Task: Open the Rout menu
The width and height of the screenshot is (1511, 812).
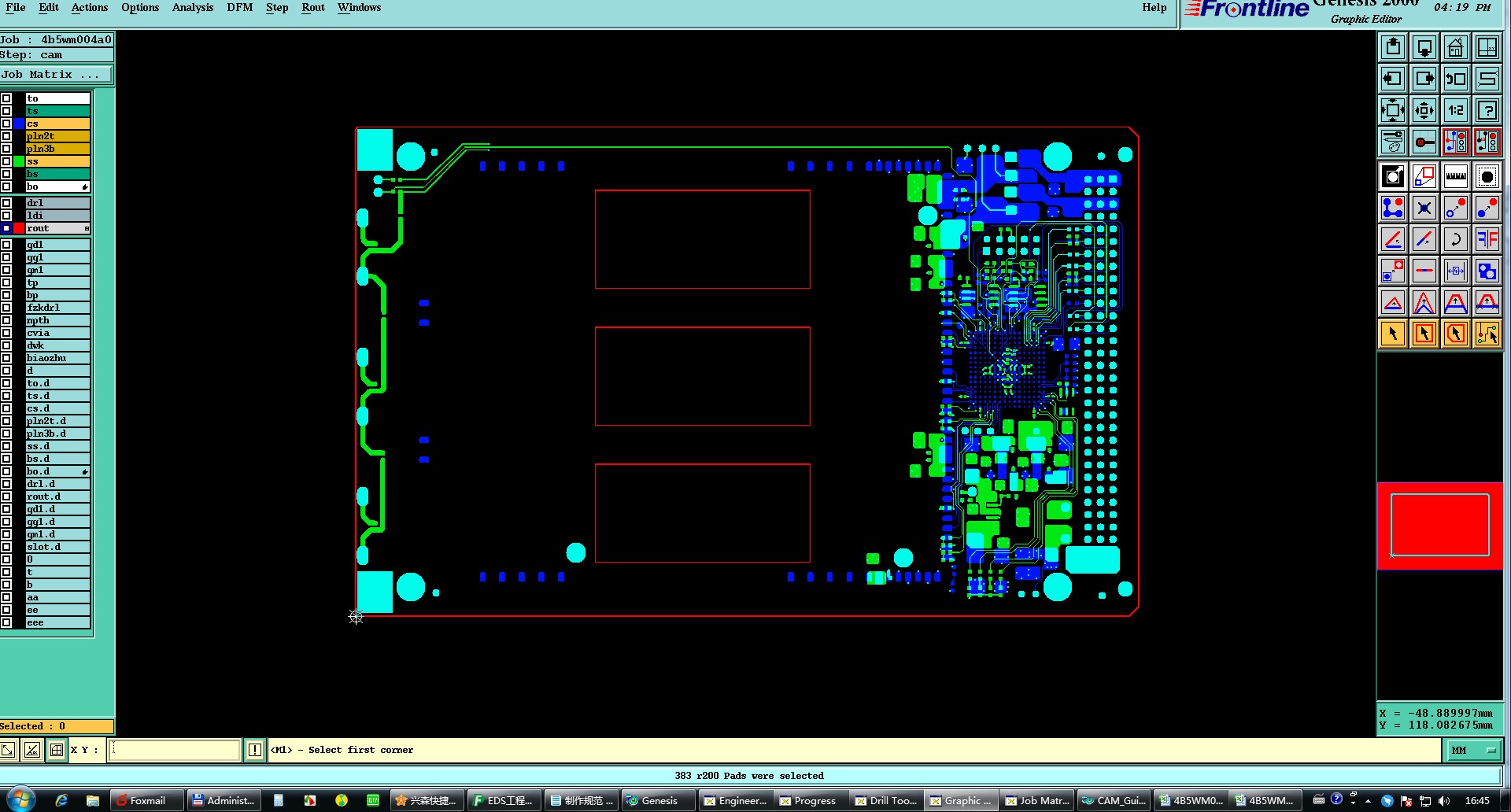Action: [313, 8]
